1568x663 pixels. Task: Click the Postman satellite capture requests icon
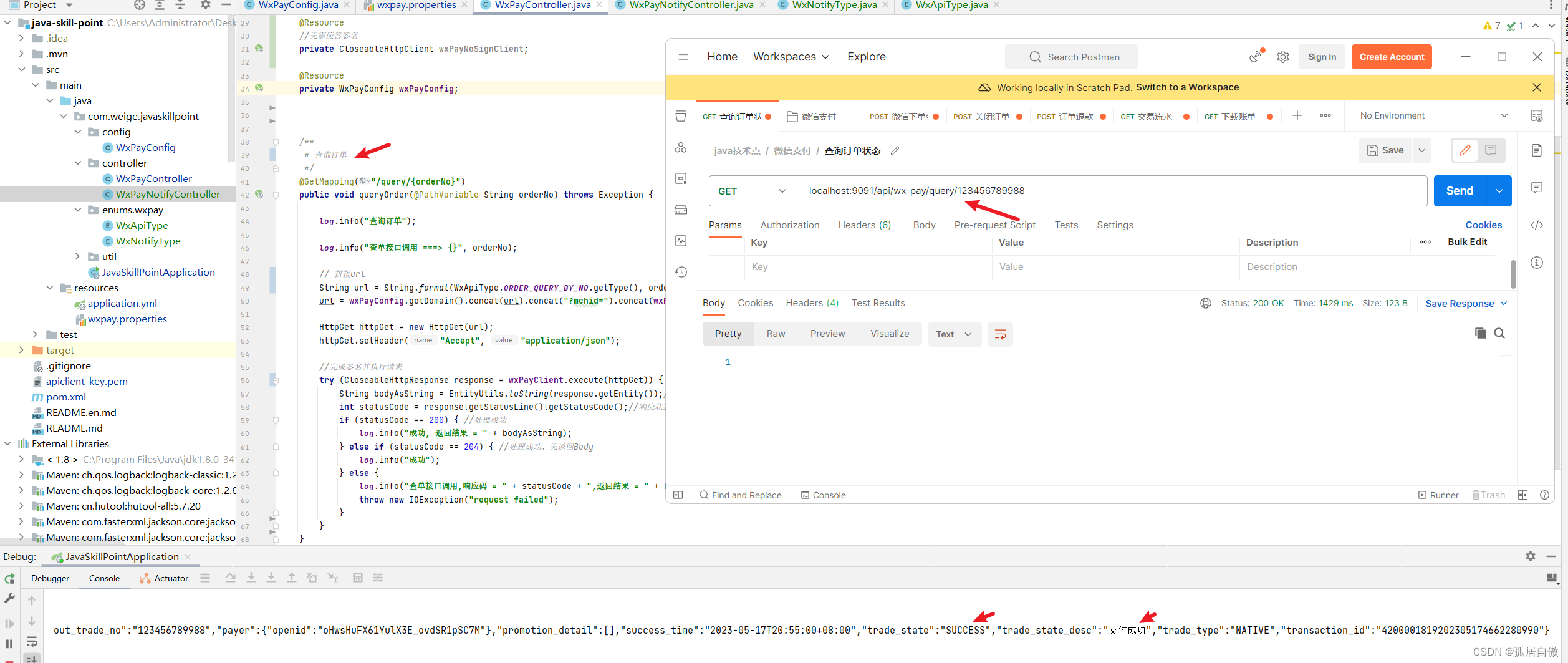[1256, 56]
